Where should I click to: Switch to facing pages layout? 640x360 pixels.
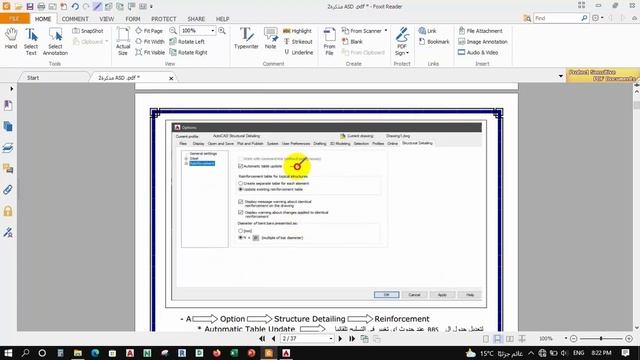tap(510, 339)
